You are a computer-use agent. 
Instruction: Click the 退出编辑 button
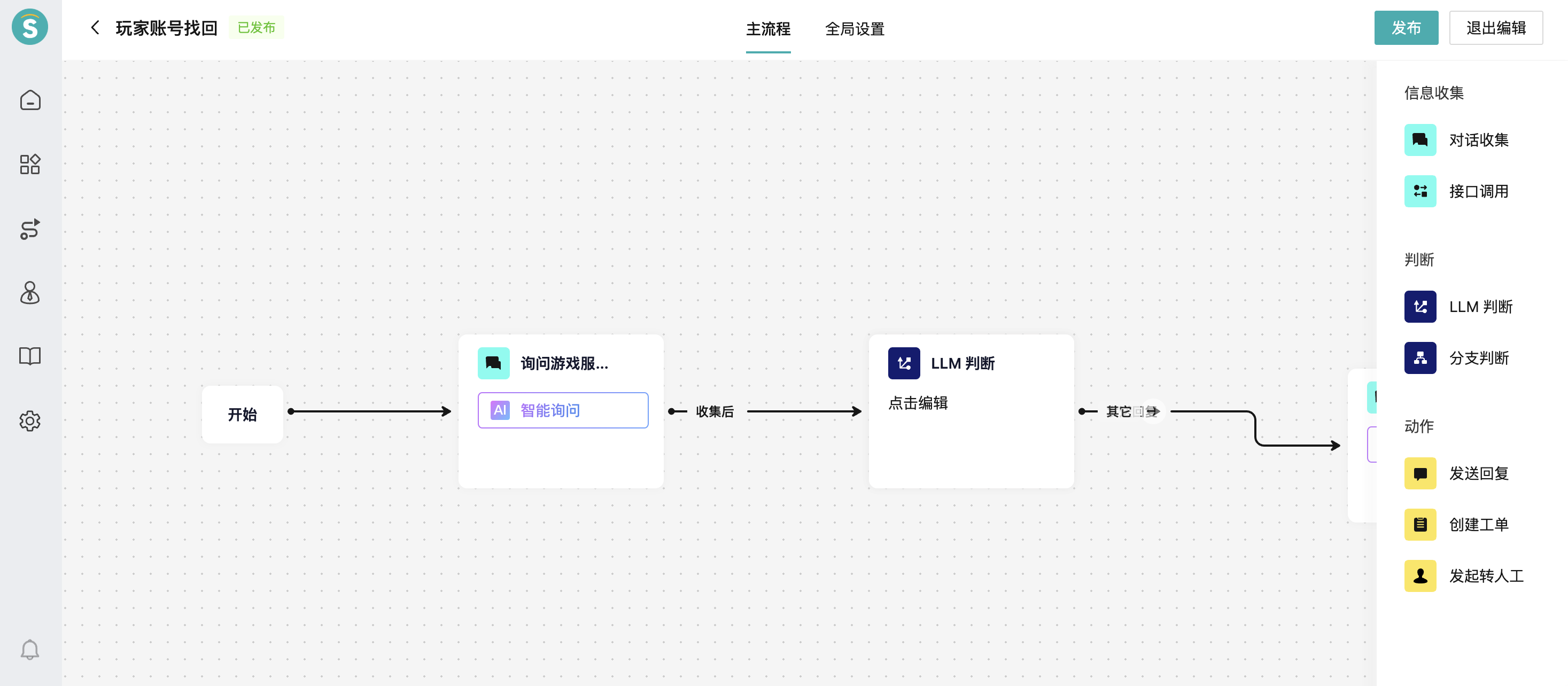coord(1495,27)
